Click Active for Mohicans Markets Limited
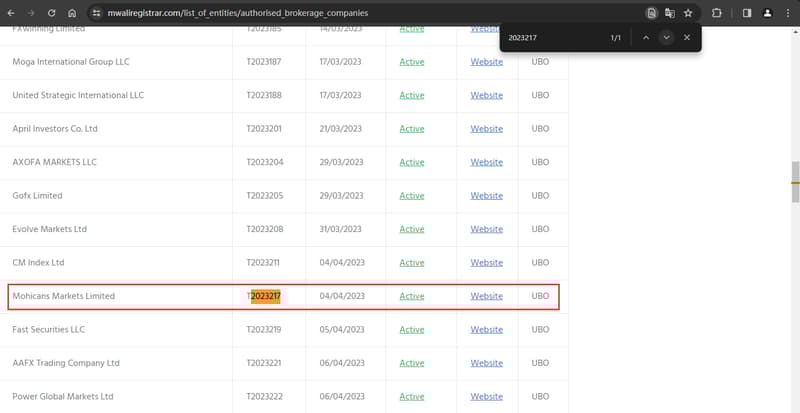Viewport: 800px width, 413px height. (x=412, y=296)
